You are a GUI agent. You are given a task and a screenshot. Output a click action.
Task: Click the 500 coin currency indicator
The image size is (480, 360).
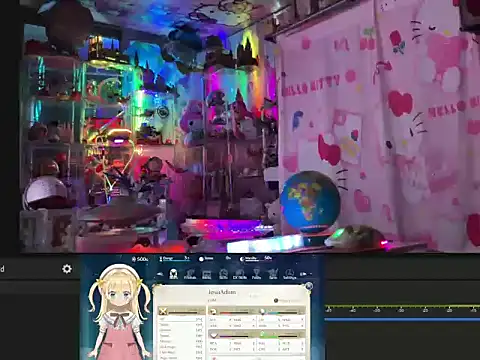(140, 259)
